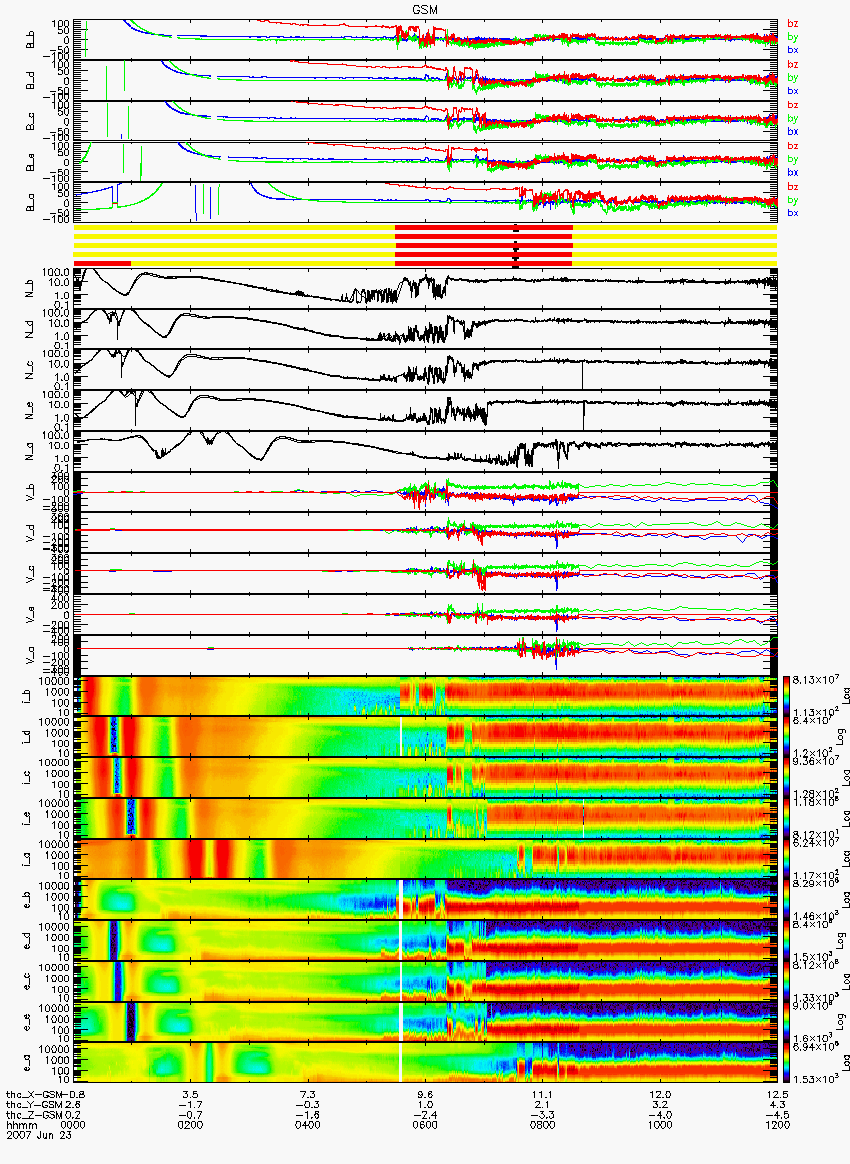Select the thc_Y-GSM row label
The height and width of the screenshot is (1164, 850).
coord(35,1105)
